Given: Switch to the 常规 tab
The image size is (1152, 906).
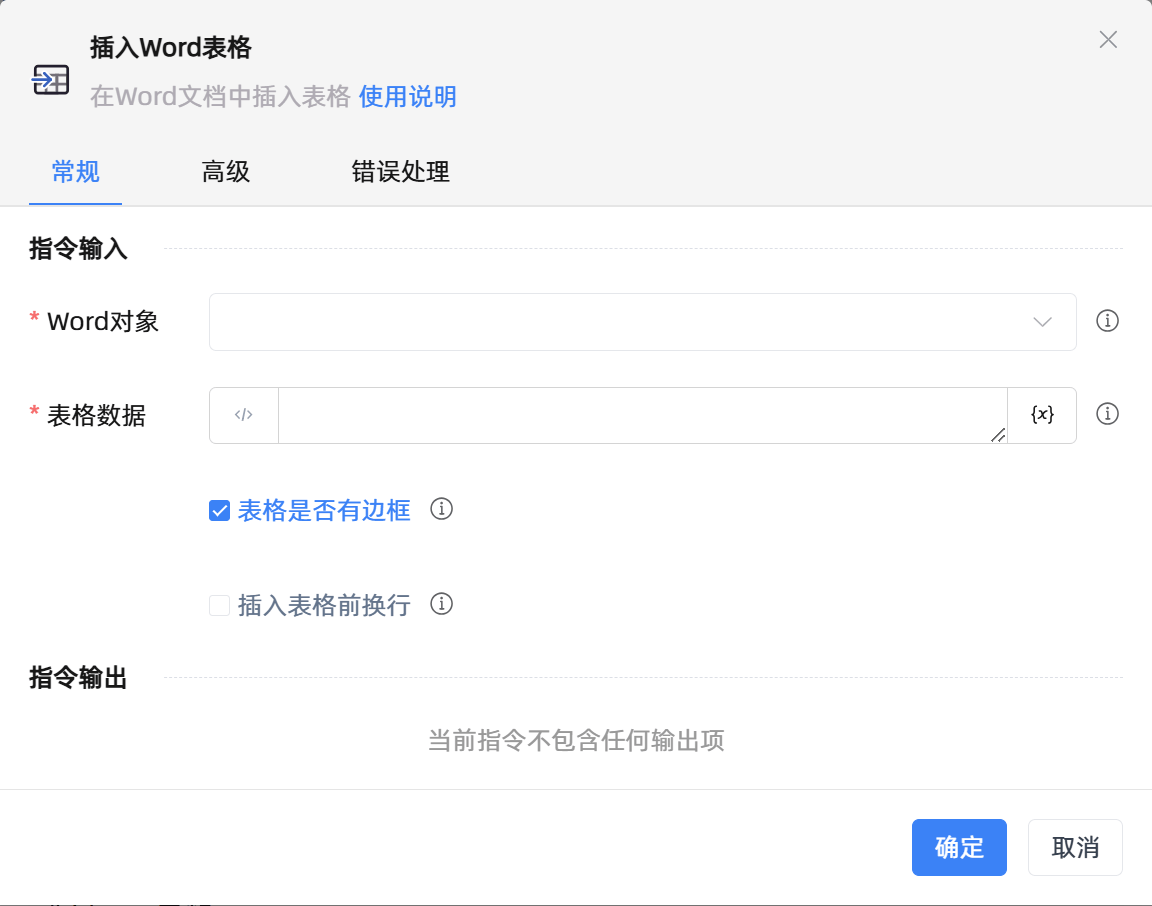Looking at the screenshot, I should click(76, 171).
